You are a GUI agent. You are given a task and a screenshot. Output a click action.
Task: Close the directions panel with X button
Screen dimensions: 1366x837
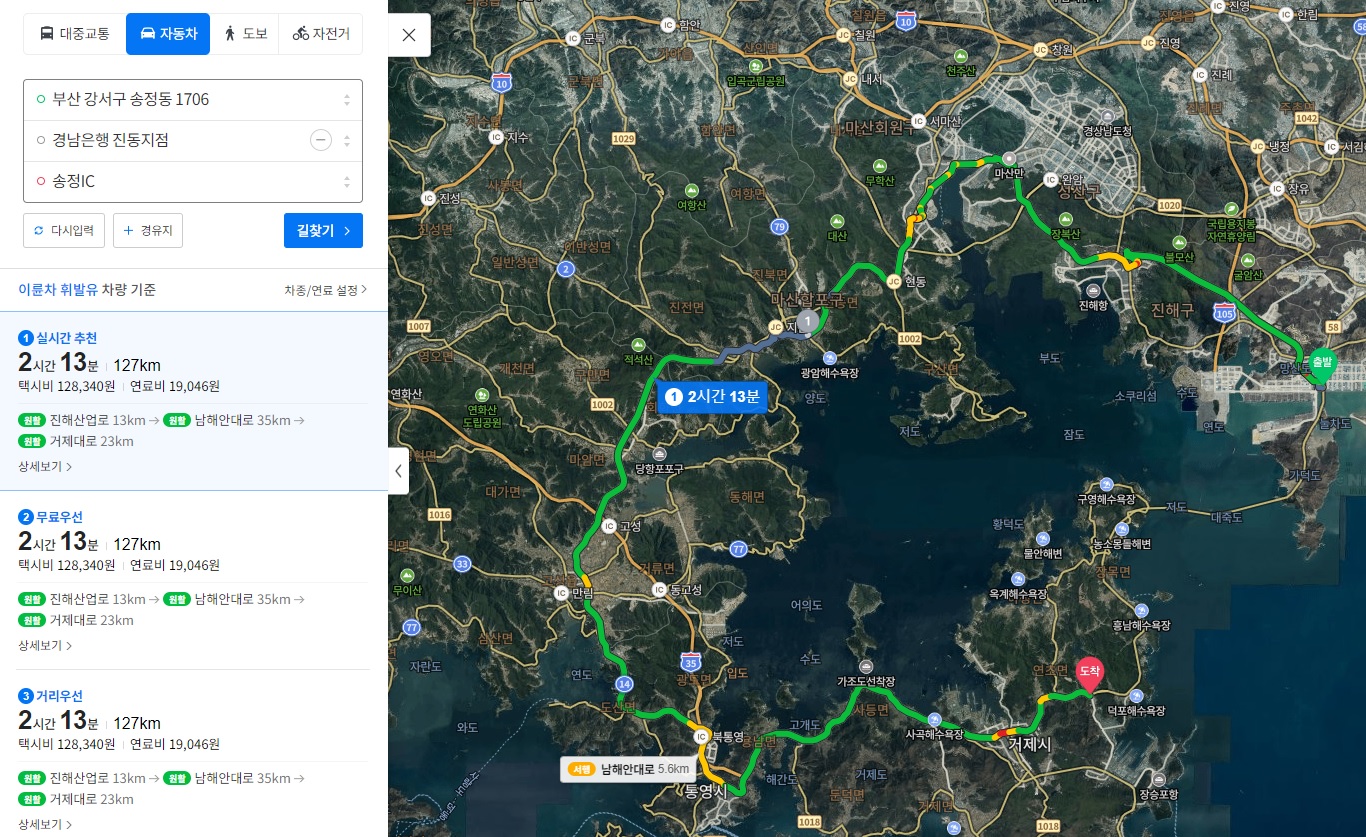point(409,35)
